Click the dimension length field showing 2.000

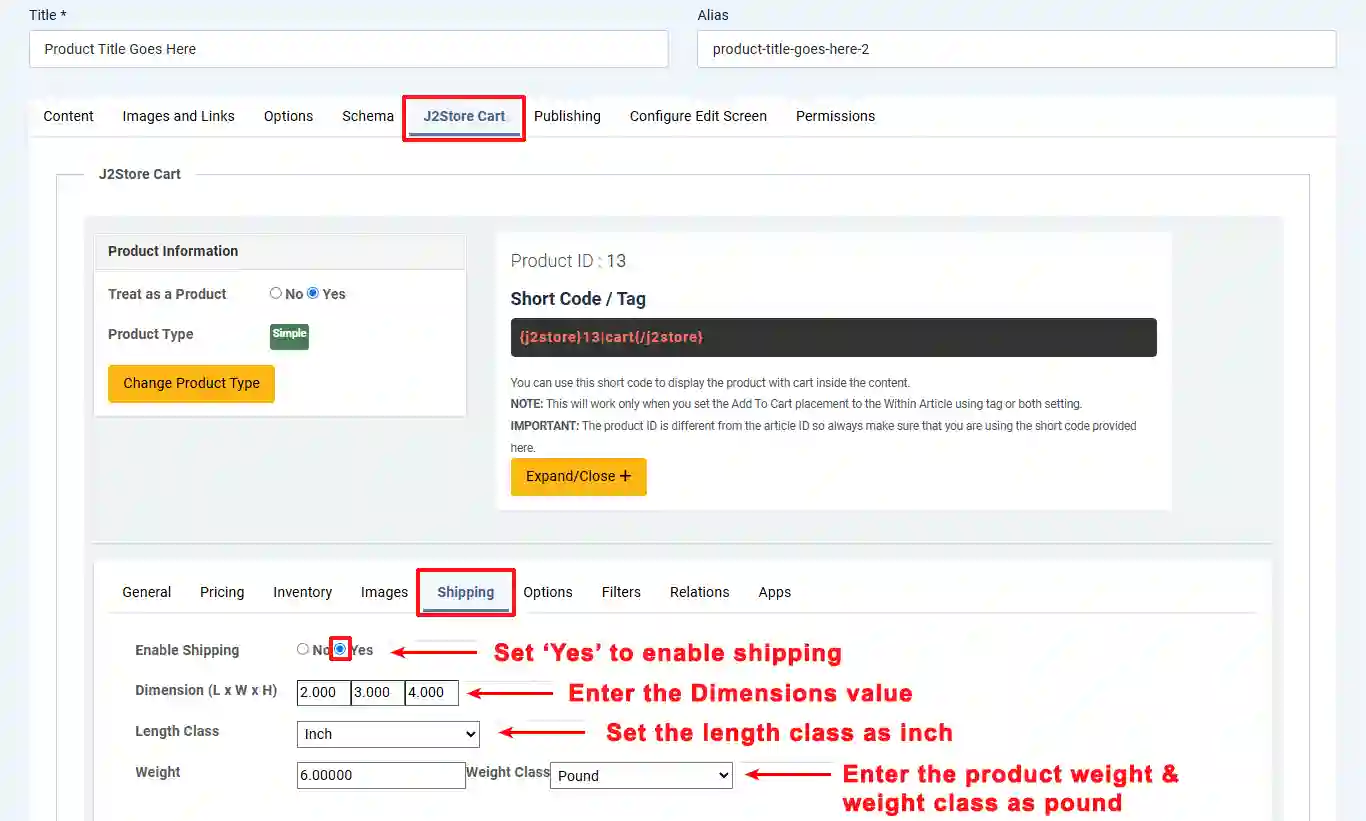pyautogui.click(x=324, y=692)
